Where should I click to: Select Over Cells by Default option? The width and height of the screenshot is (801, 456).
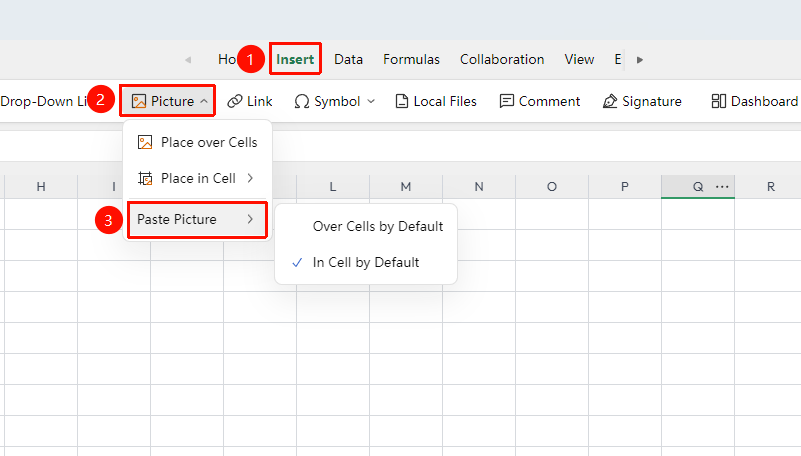(378, 226)
